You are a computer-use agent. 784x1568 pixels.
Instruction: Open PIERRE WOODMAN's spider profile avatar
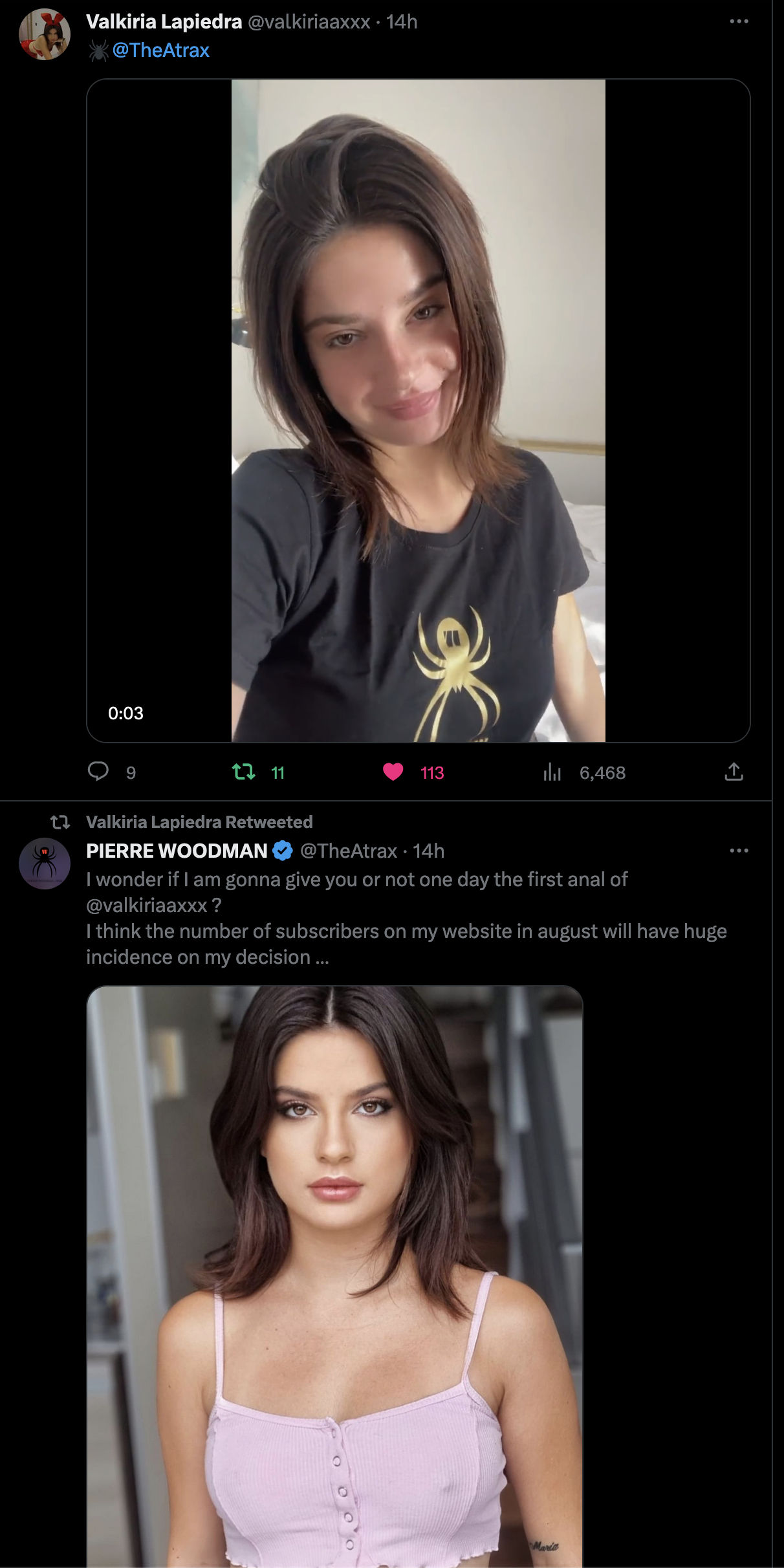(45, 864)
